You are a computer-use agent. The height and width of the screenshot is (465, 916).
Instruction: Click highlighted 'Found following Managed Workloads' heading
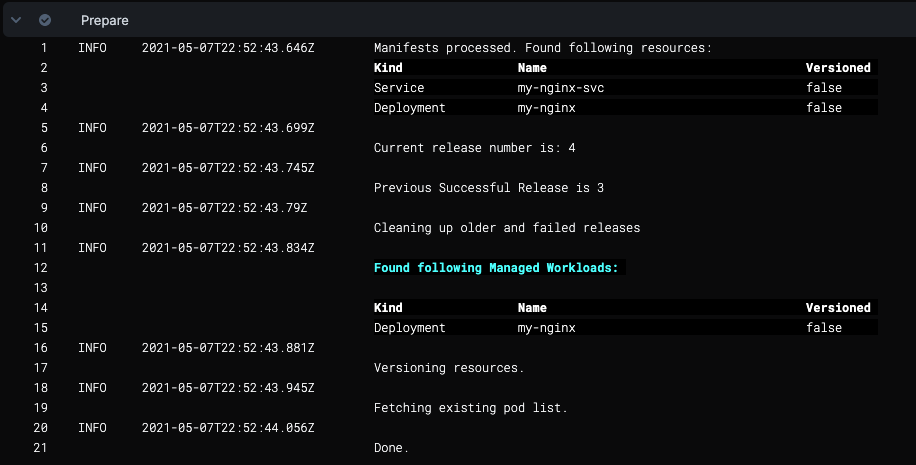496,268
